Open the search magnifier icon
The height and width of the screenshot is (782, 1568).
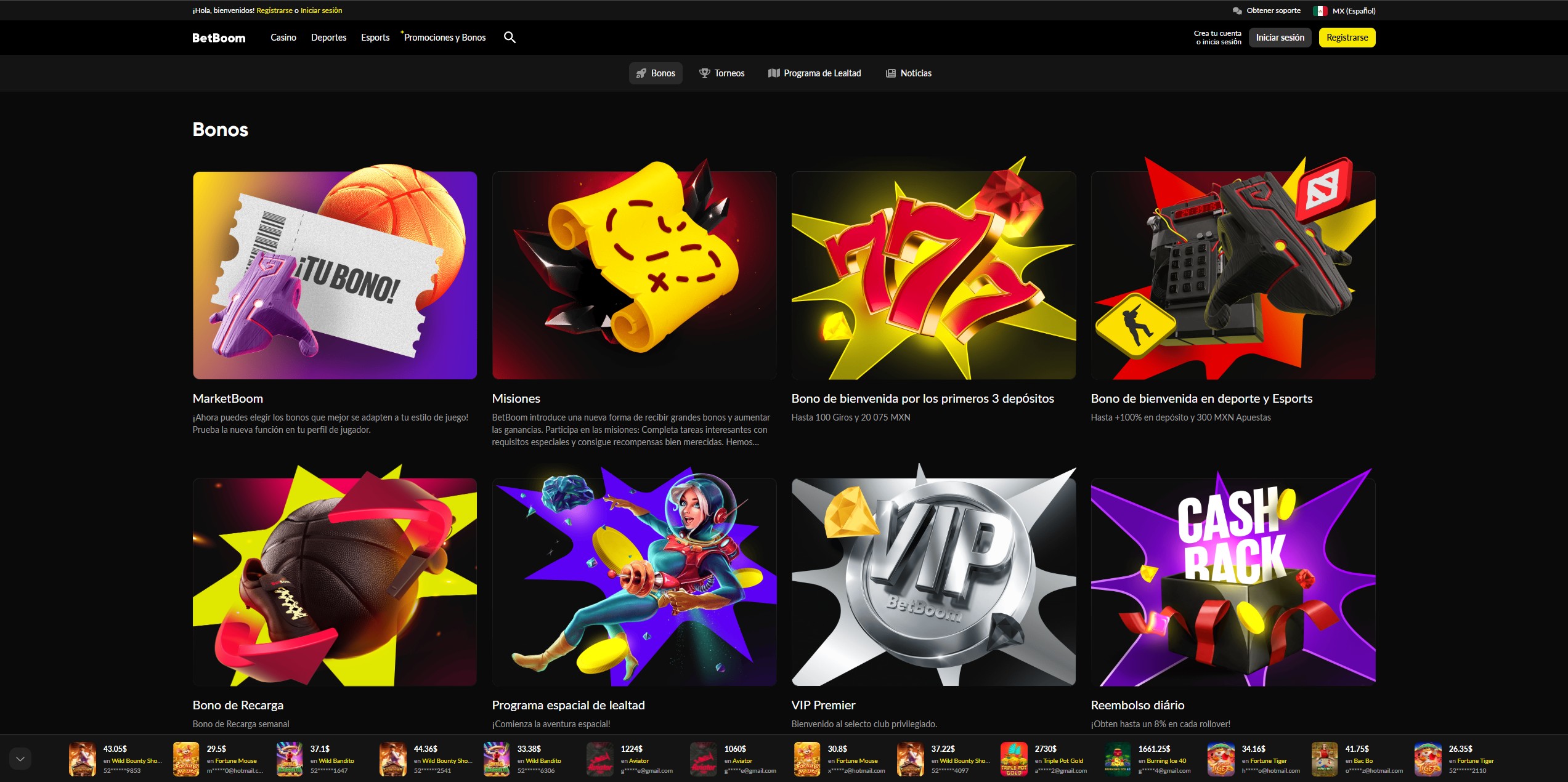[x=510, y=38]
